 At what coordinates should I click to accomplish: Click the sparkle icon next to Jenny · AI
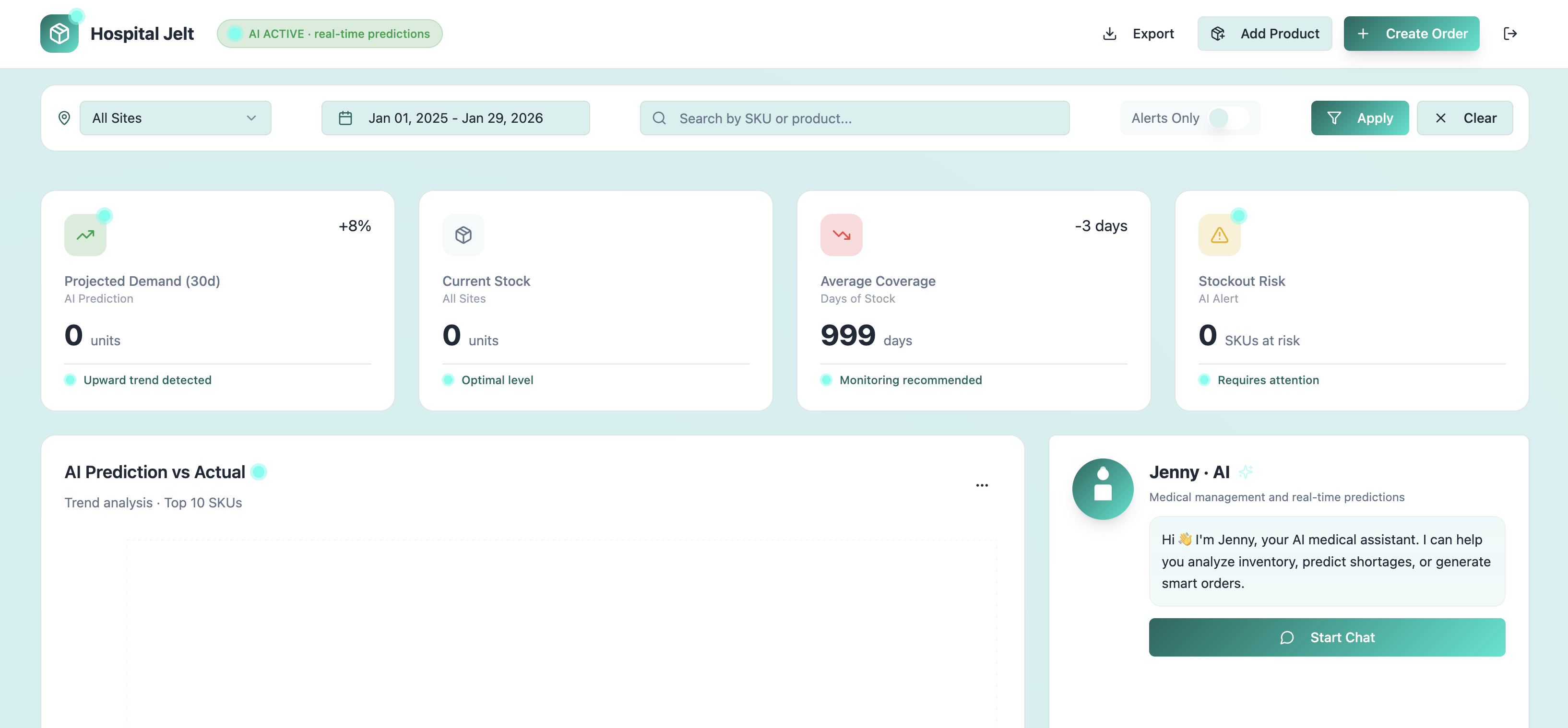click(x=1246, y=471)
